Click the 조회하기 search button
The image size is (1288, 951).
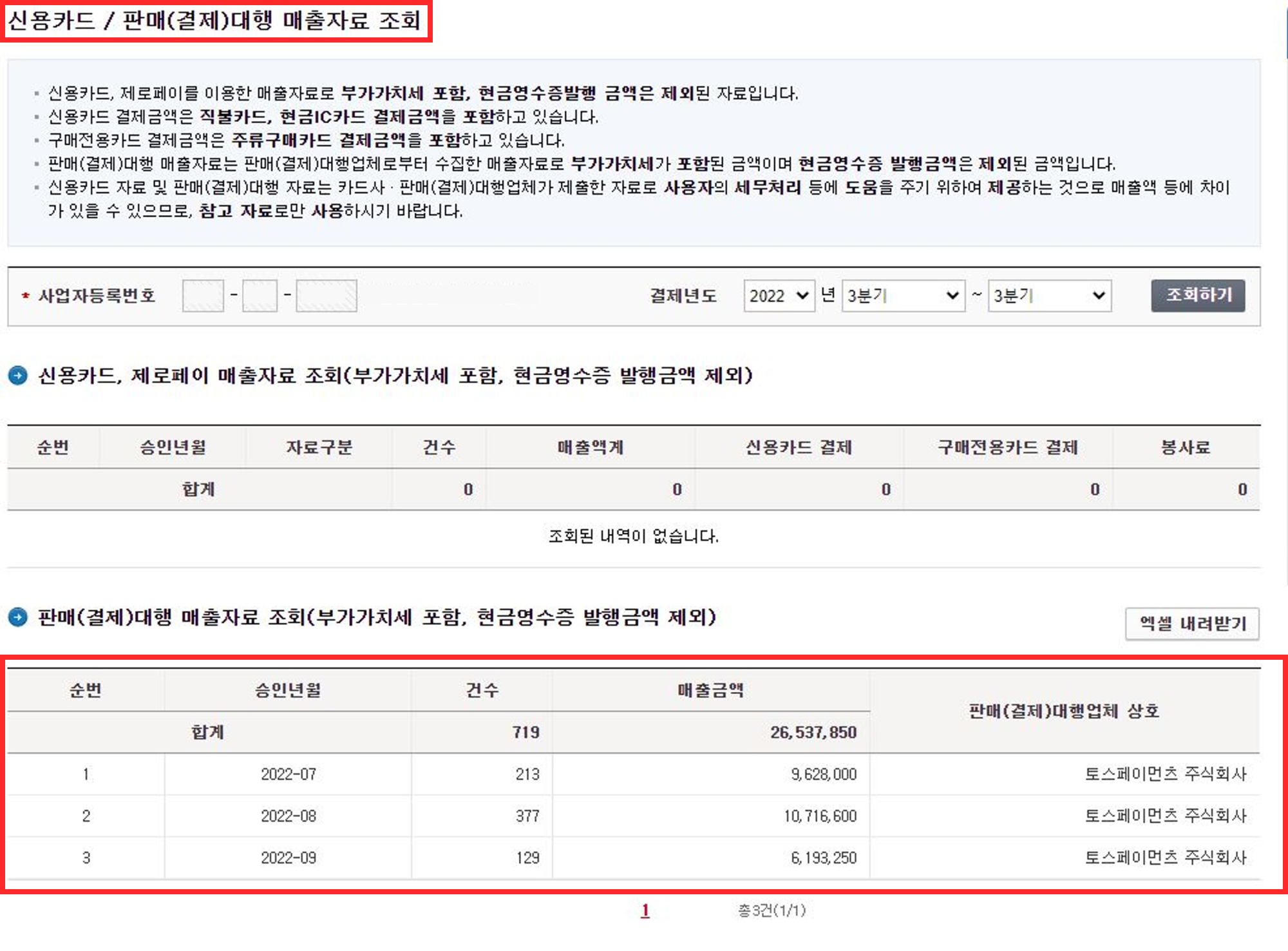(x=1198, y=296)
